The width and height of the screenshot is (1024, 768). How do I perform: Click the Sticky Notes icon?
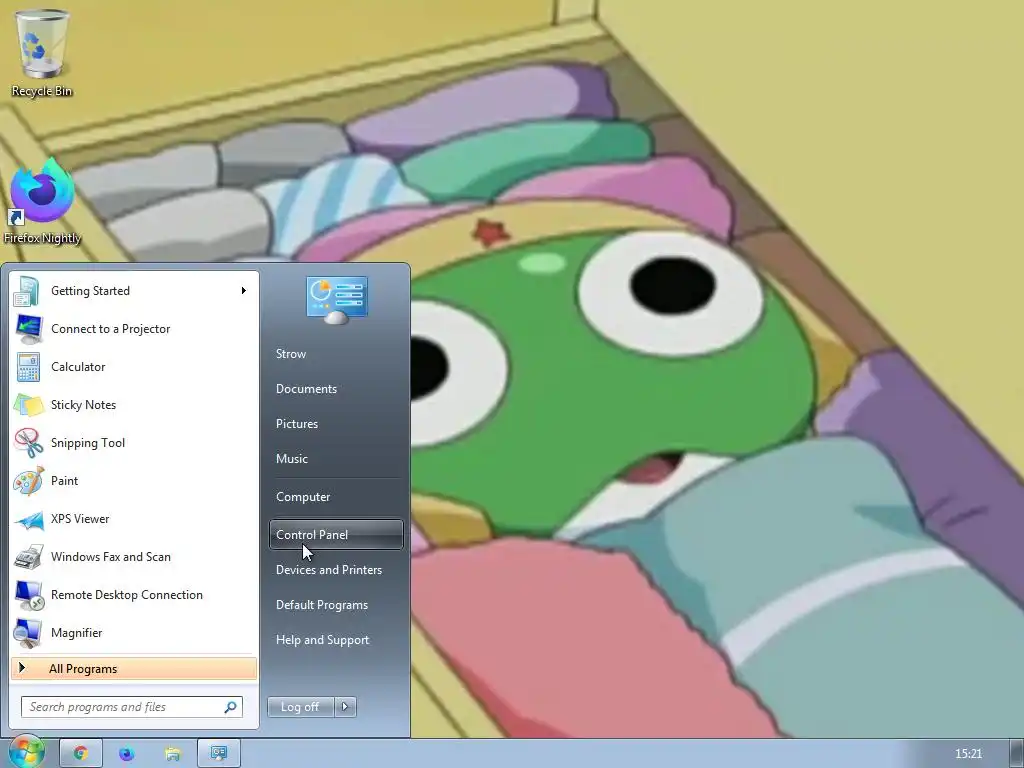coord(27,405)
